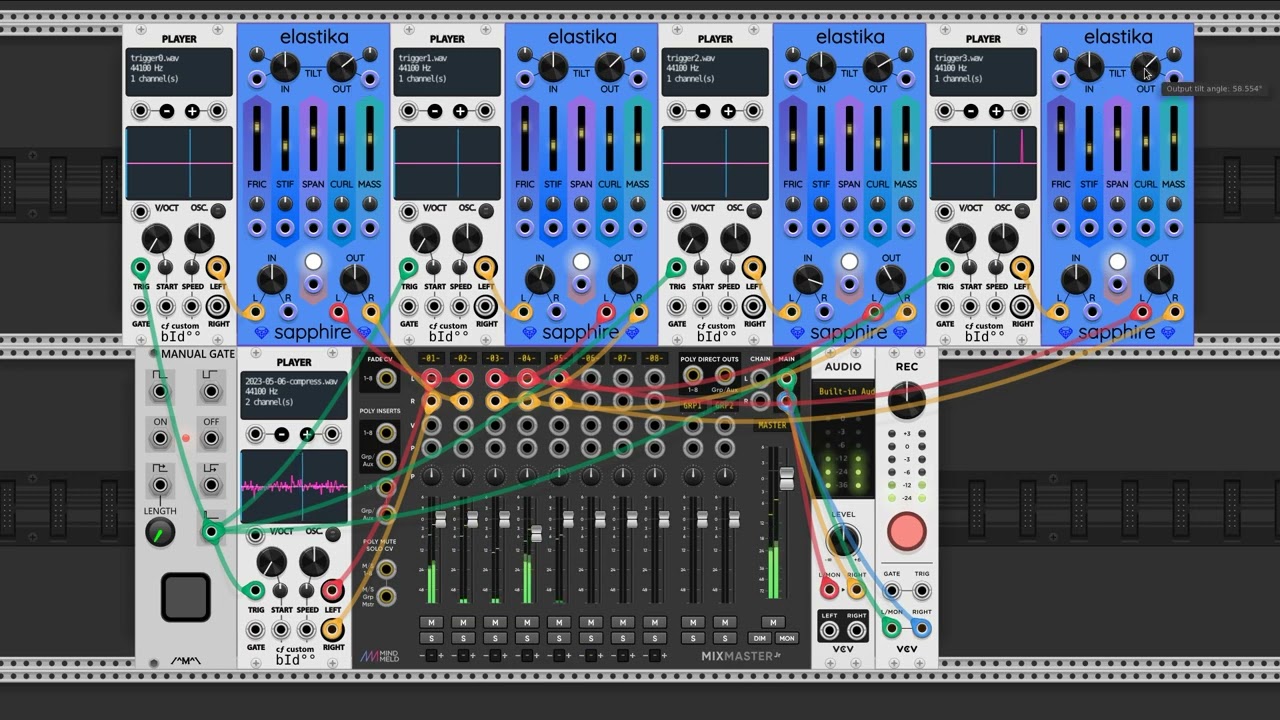
Task: Click the Manual Gate jack beside the LENGTH knob
Action: tap(211, 532)
